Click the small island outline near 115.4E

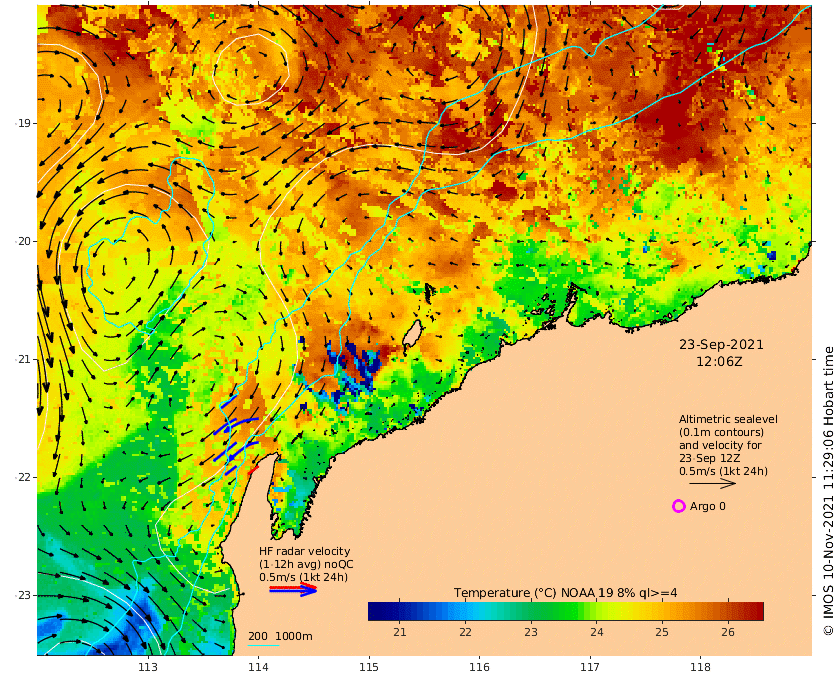[x=411, y=334]
